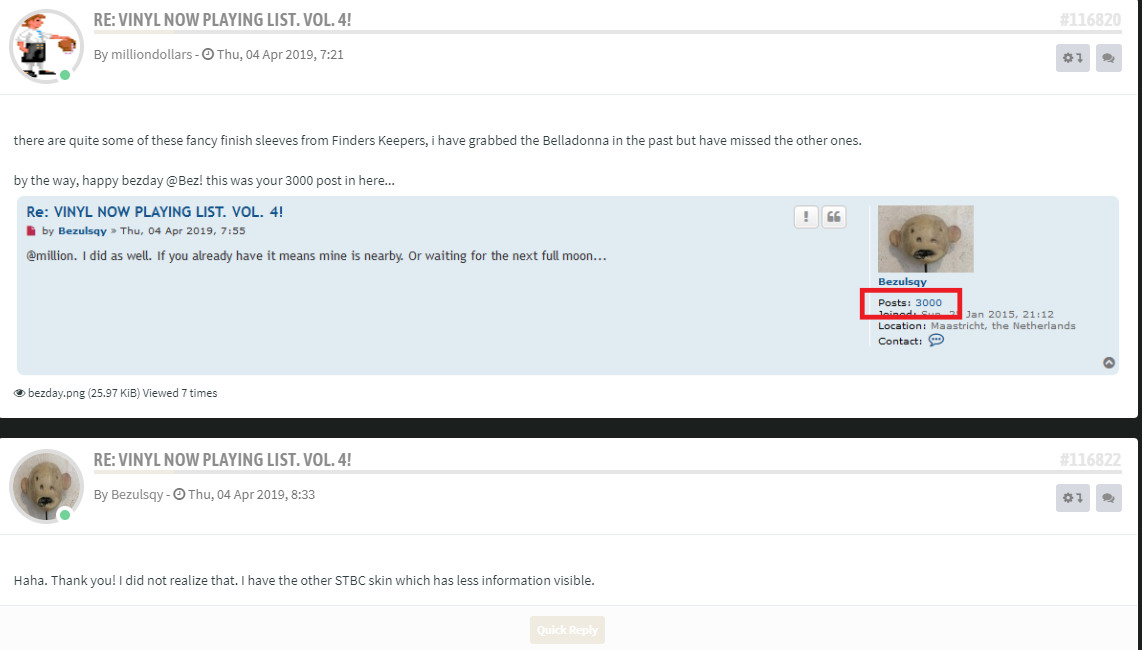Click the small red post icon by Bezulsqy

[31, 231]
